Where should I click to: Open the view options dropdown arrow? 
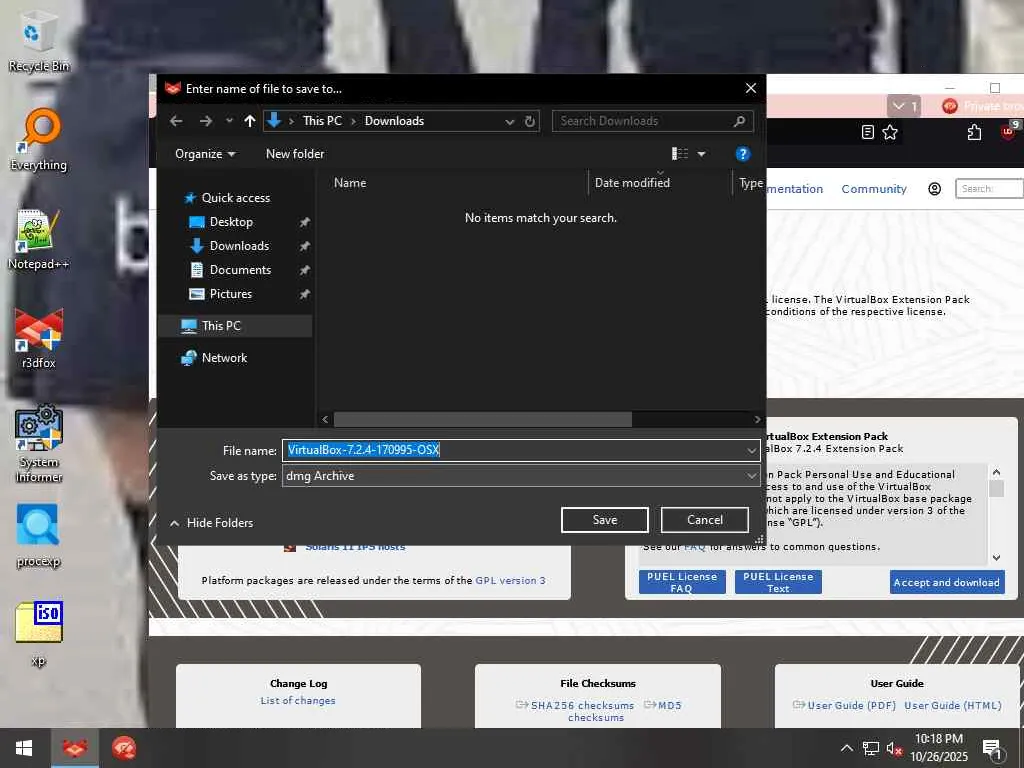click(701, 154)
